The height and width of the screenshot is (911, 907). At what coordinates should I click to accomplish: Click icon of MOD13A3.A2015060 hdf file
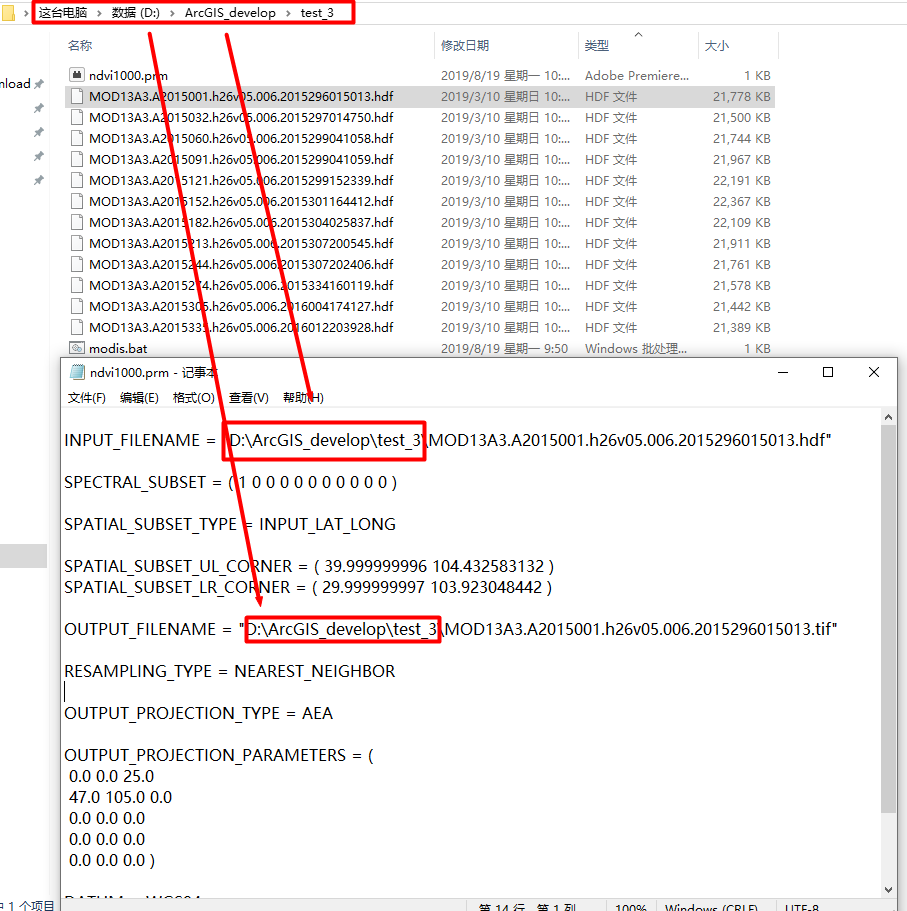point(77,138)
